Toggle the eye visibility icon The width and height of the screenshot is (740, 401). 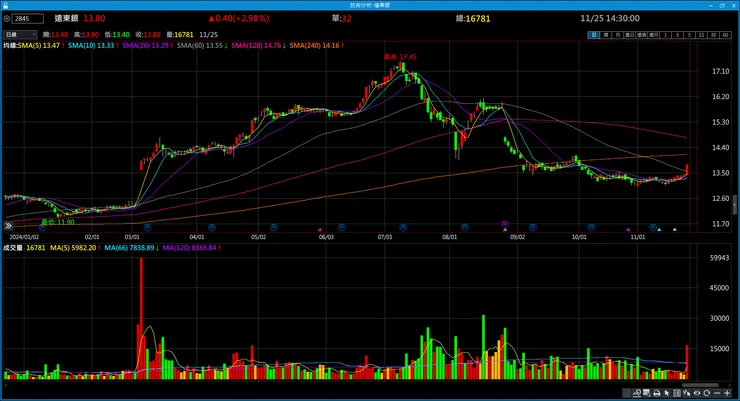coord(697,393)
